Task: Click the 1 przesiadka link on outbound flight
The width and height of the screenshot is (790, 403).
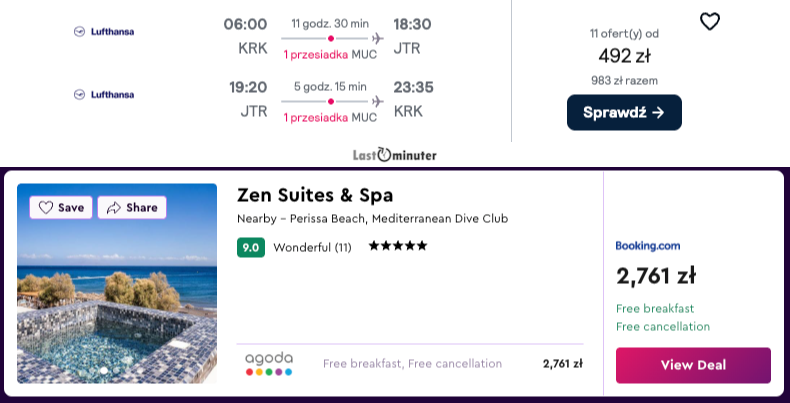Action: (x=316, y=54)
